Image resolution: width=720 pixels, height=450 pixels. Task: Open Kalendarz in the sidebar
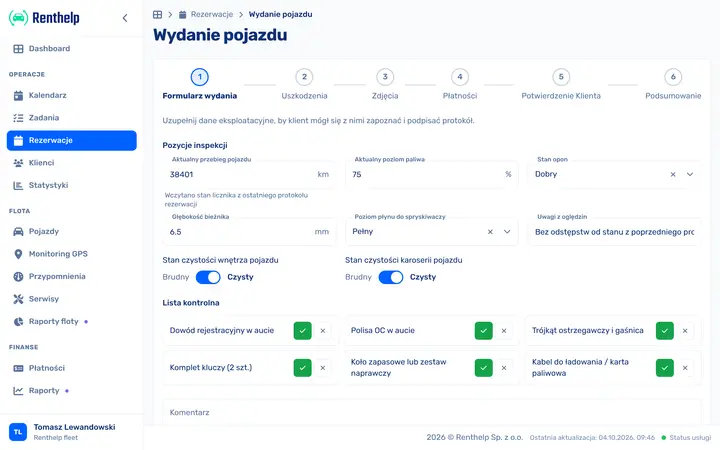point(72,96)
